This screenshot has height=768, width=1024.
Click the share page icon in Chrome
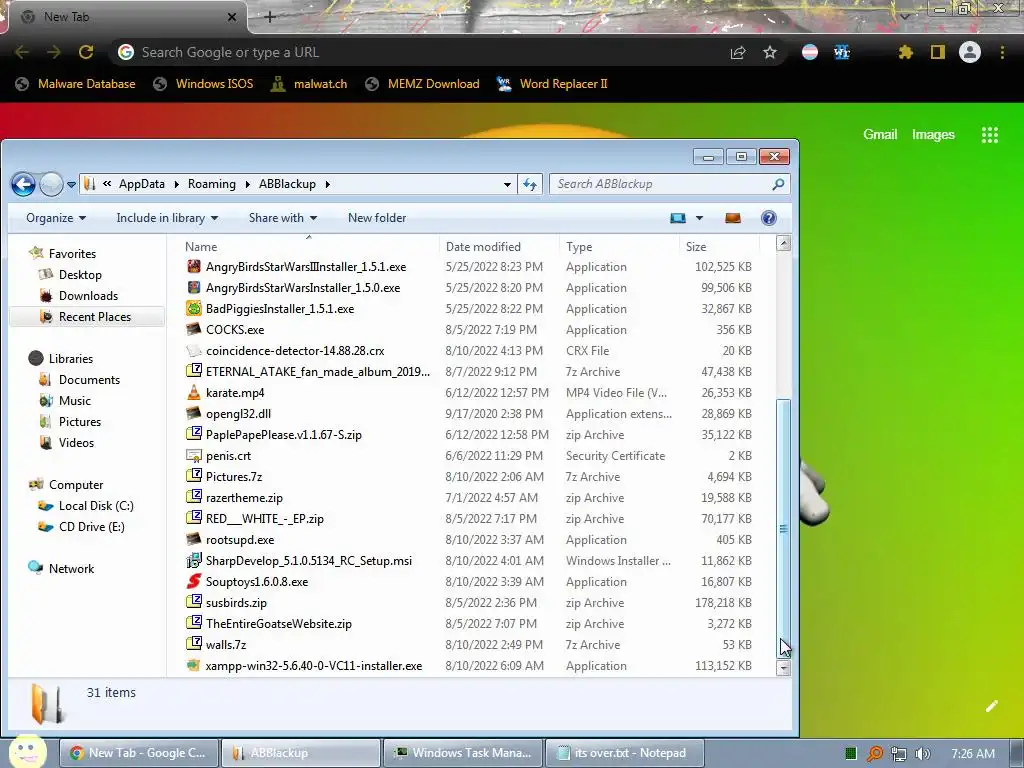[x=738, y=52]
